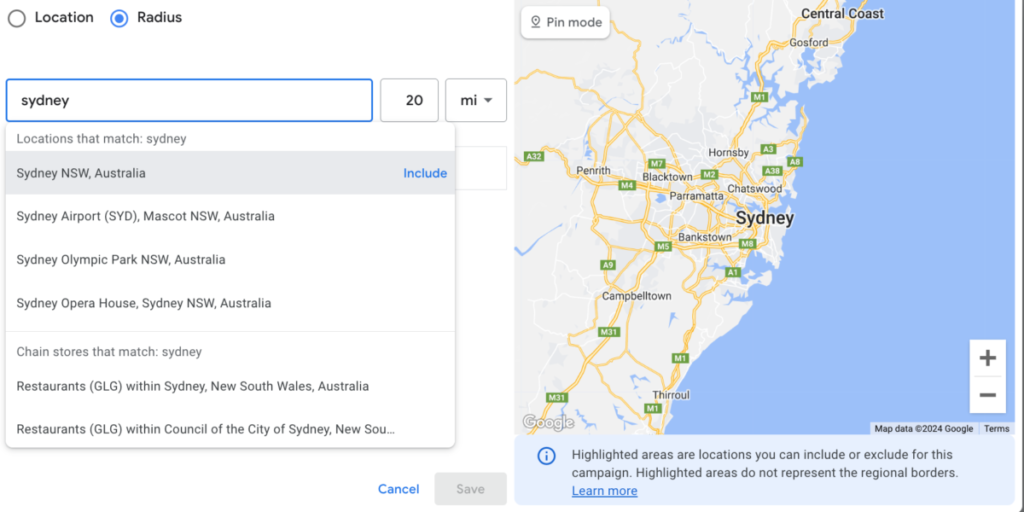Select the Radius radio button
The width and height of the screenshot is (1024, 512).
[x=119, y=18]
